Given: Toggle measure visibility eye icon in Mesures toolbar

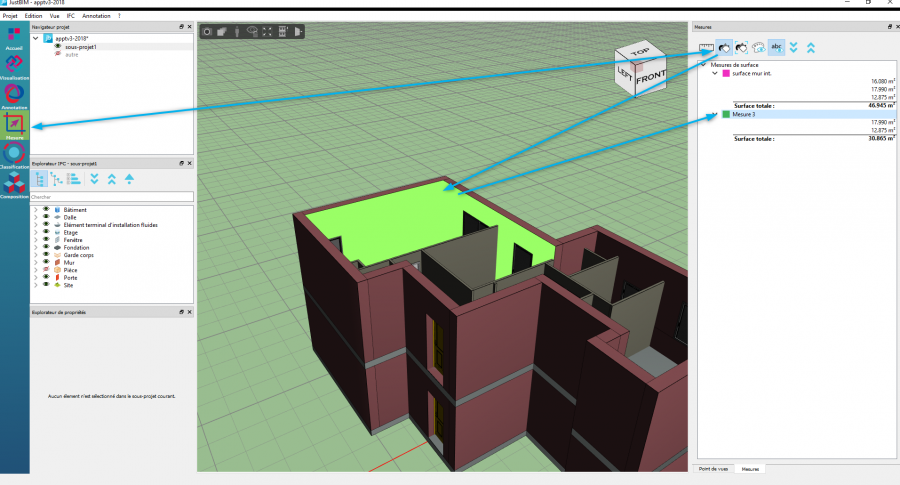Looking at the screenshot, I should coord(759,48).
